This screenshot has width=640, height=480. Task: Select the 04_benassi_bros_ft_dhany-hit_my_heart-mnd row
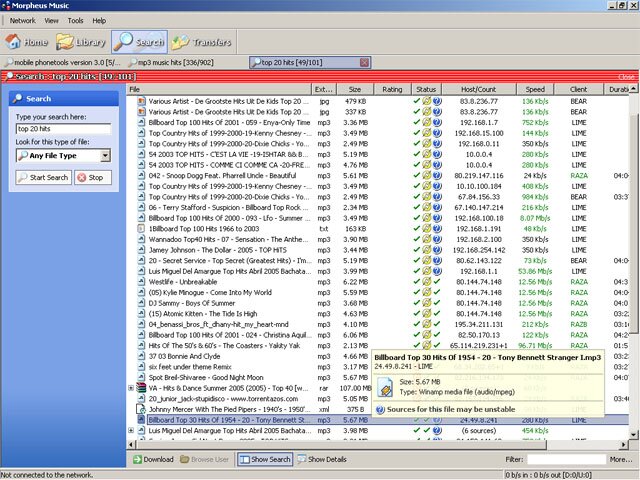click(377, 324)
